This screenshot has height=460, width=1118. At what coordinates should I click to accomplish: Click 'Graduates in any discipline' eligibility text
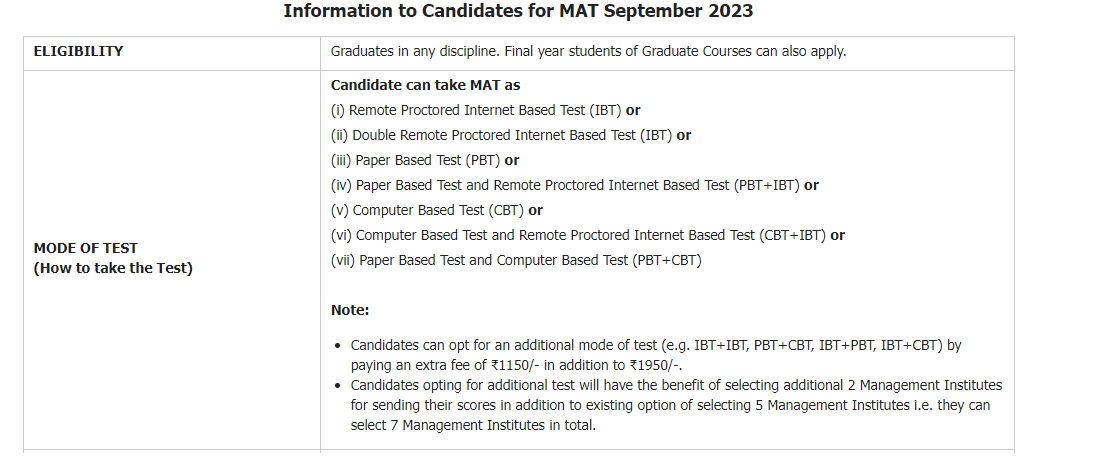click(x=411, y=51)
